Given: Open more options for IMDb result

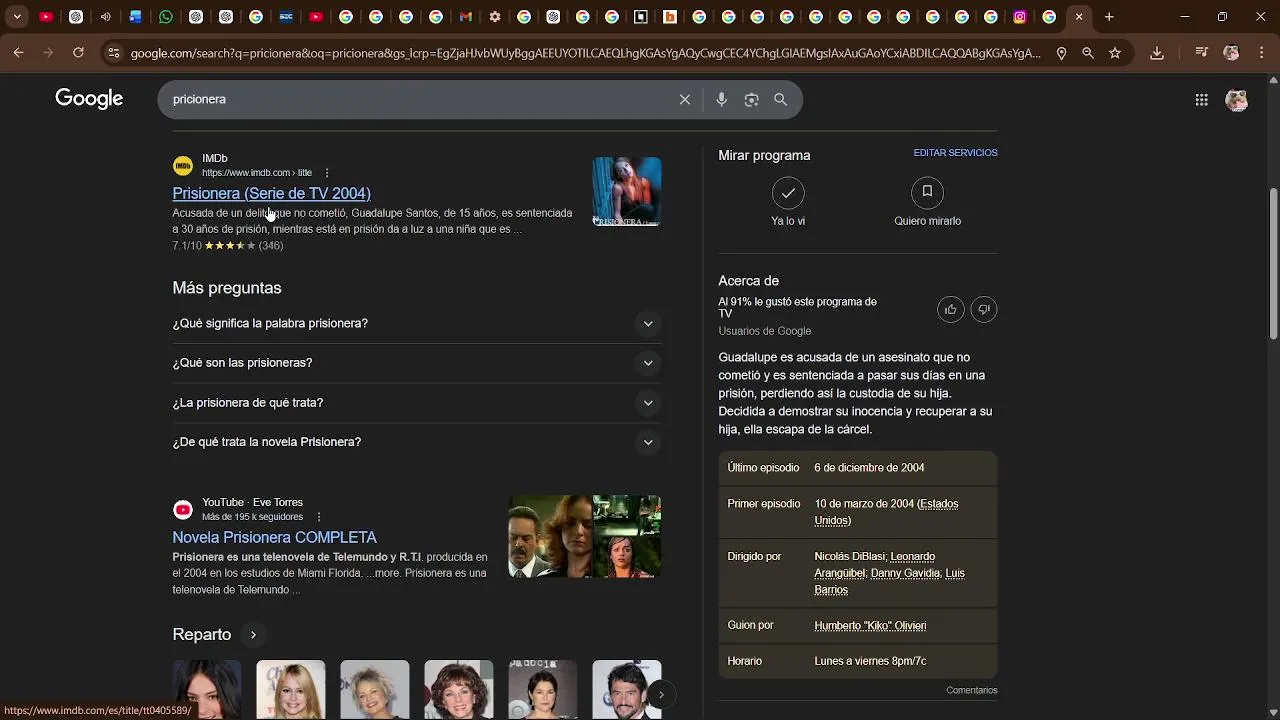Looking at the screenshot, I should point(326,173).
